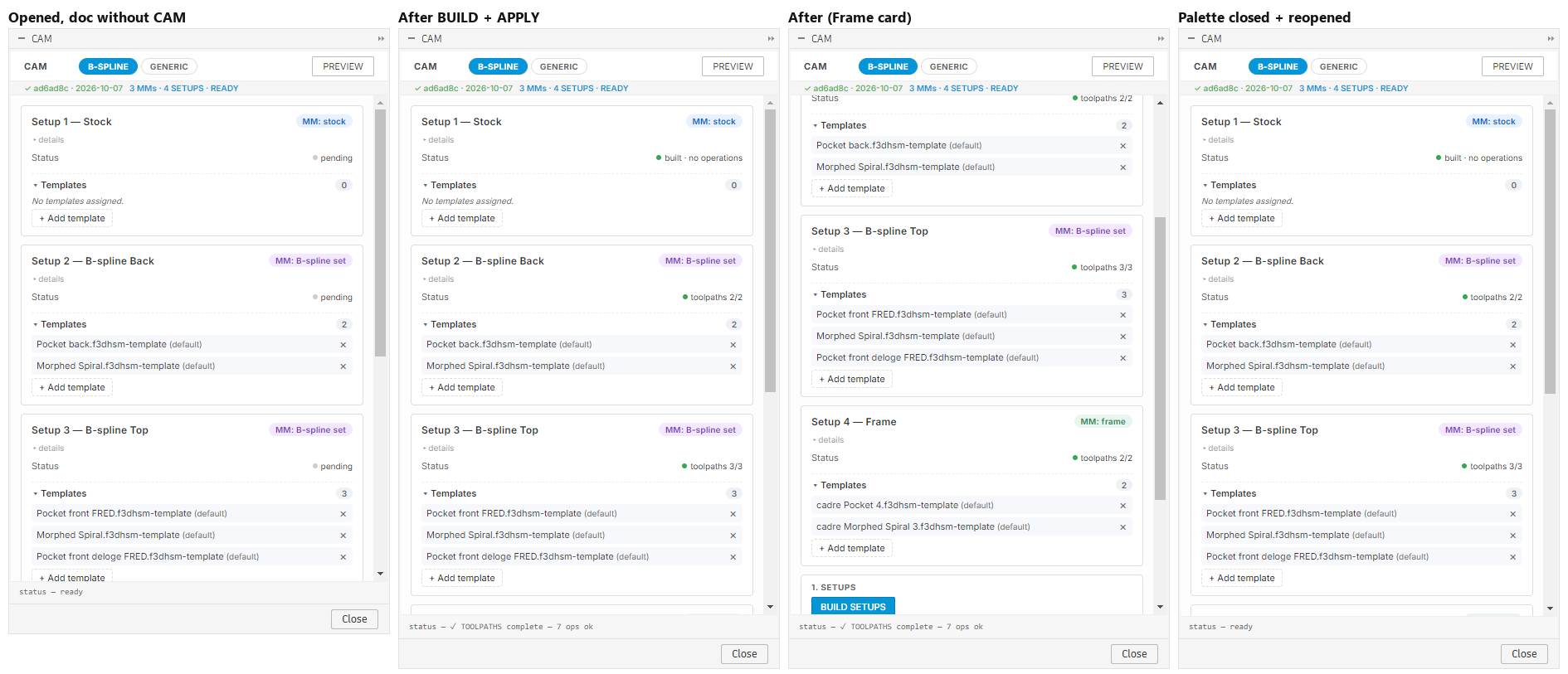
Task: Click the BUILD SETUPS button
Action: pyautogui.click(x=853, y=607)
